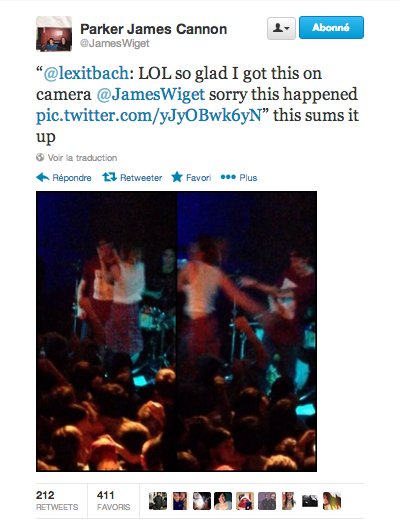Click the Répondre label

[72, 177]
